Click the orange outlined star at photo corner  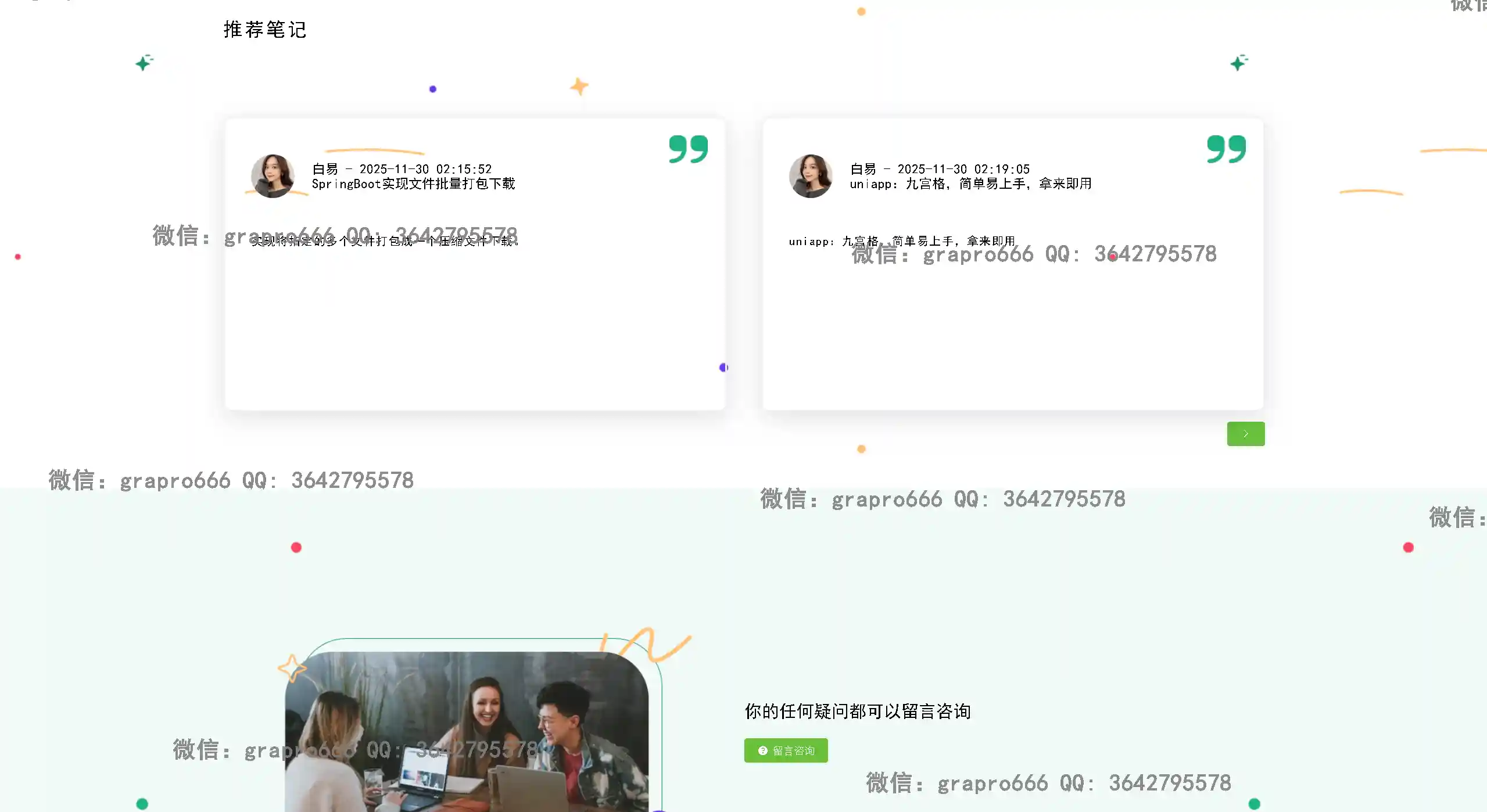[x=292, y=668]
